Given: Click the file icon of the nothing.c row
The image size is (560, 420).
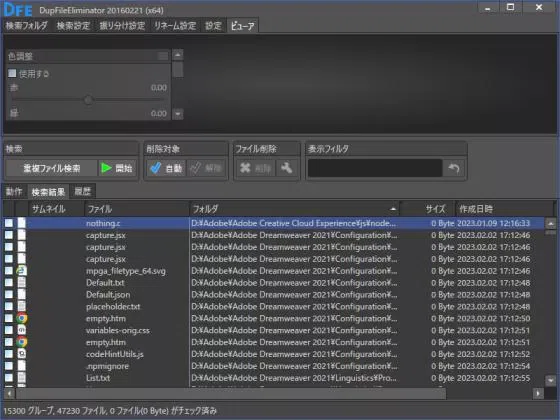Looking at the screenshot, I should coord(22,223).
